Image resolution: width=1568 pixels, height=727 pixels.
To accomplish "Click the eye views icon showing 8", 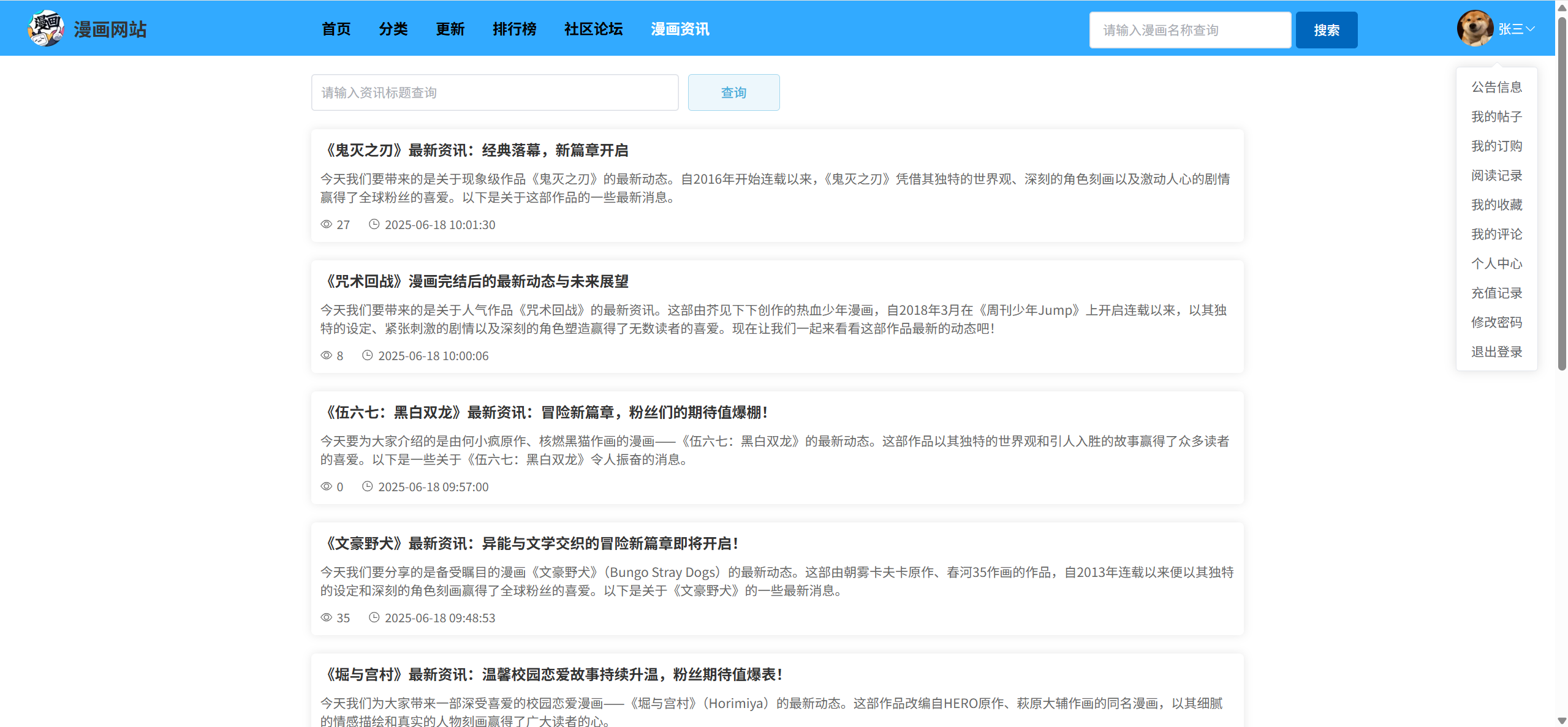I will pyautogui.click(x=327, y=355).
